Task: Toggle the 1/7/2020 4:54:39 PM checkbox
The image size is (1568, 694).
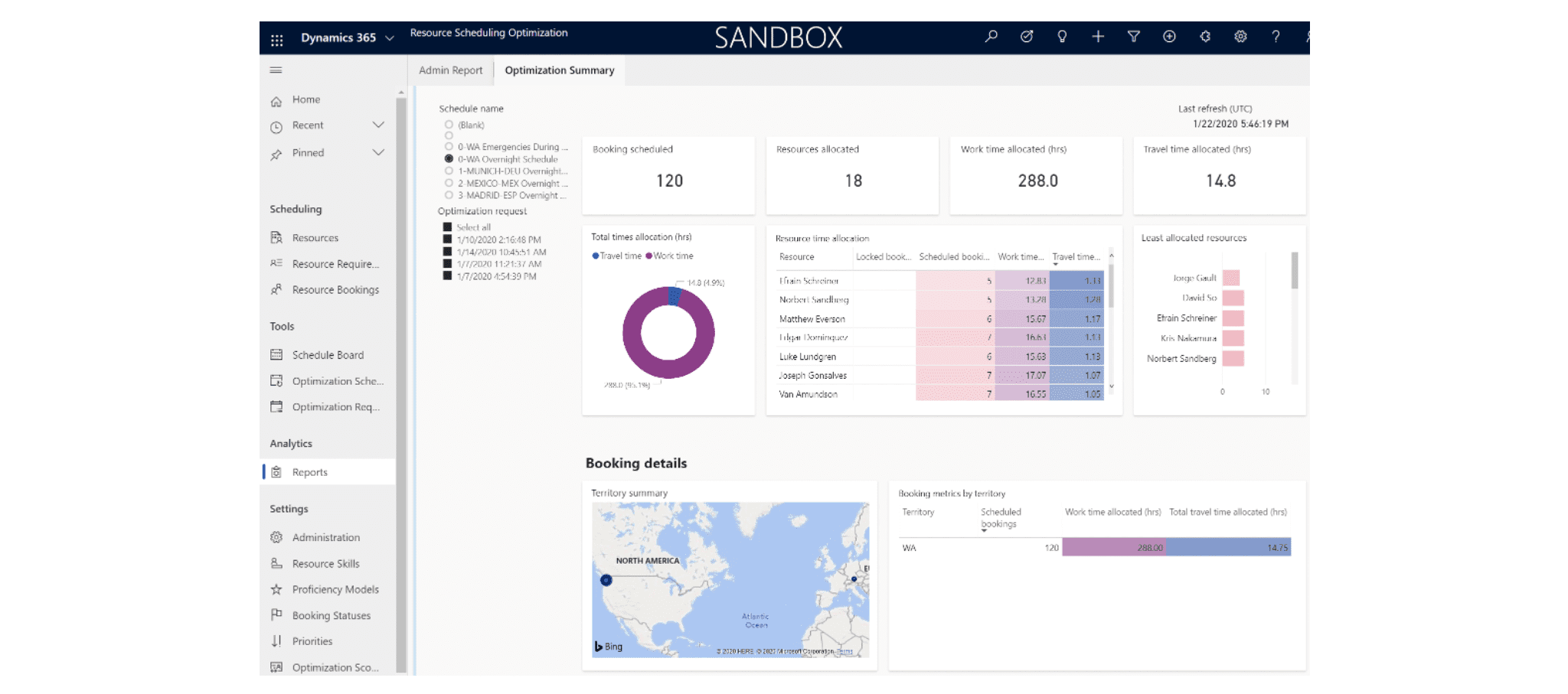Action: (447, 276)
